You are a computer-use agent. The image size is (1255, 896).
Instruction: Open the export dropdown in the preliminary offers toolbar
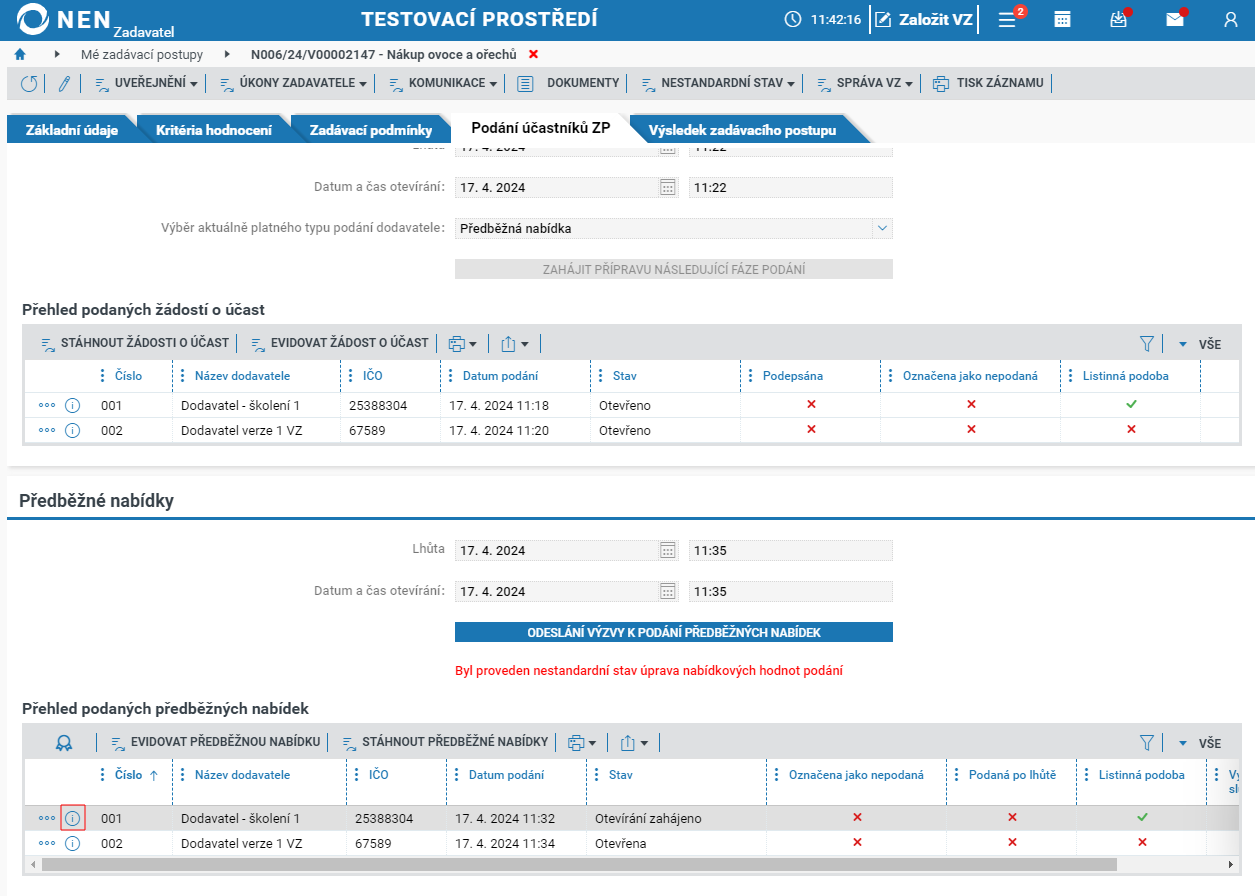634,743
